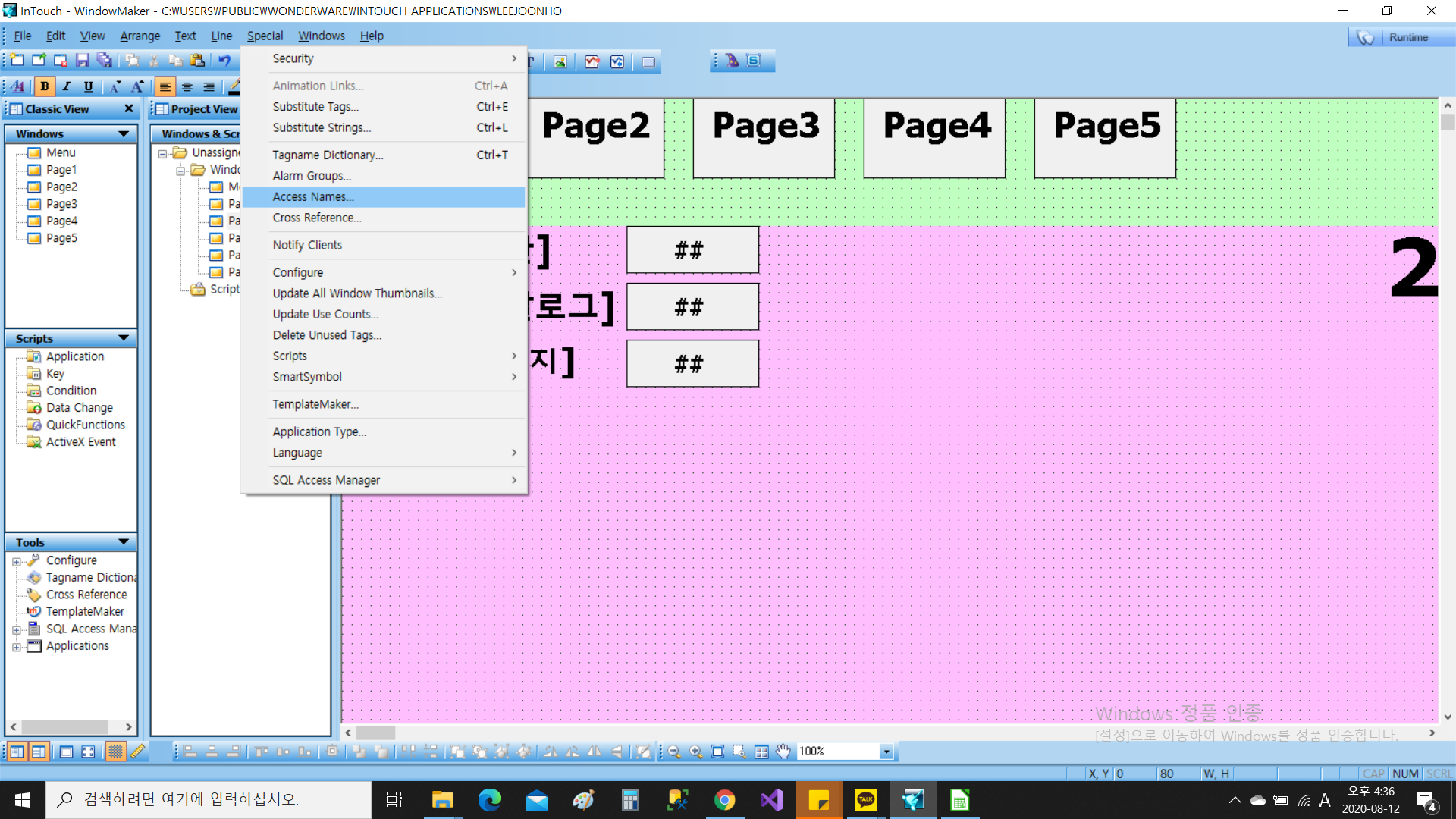This screenshot has width=1456, height=819.
Task: Collapse the Windows pane in Classic View
Action: click(x=124, y=133)
